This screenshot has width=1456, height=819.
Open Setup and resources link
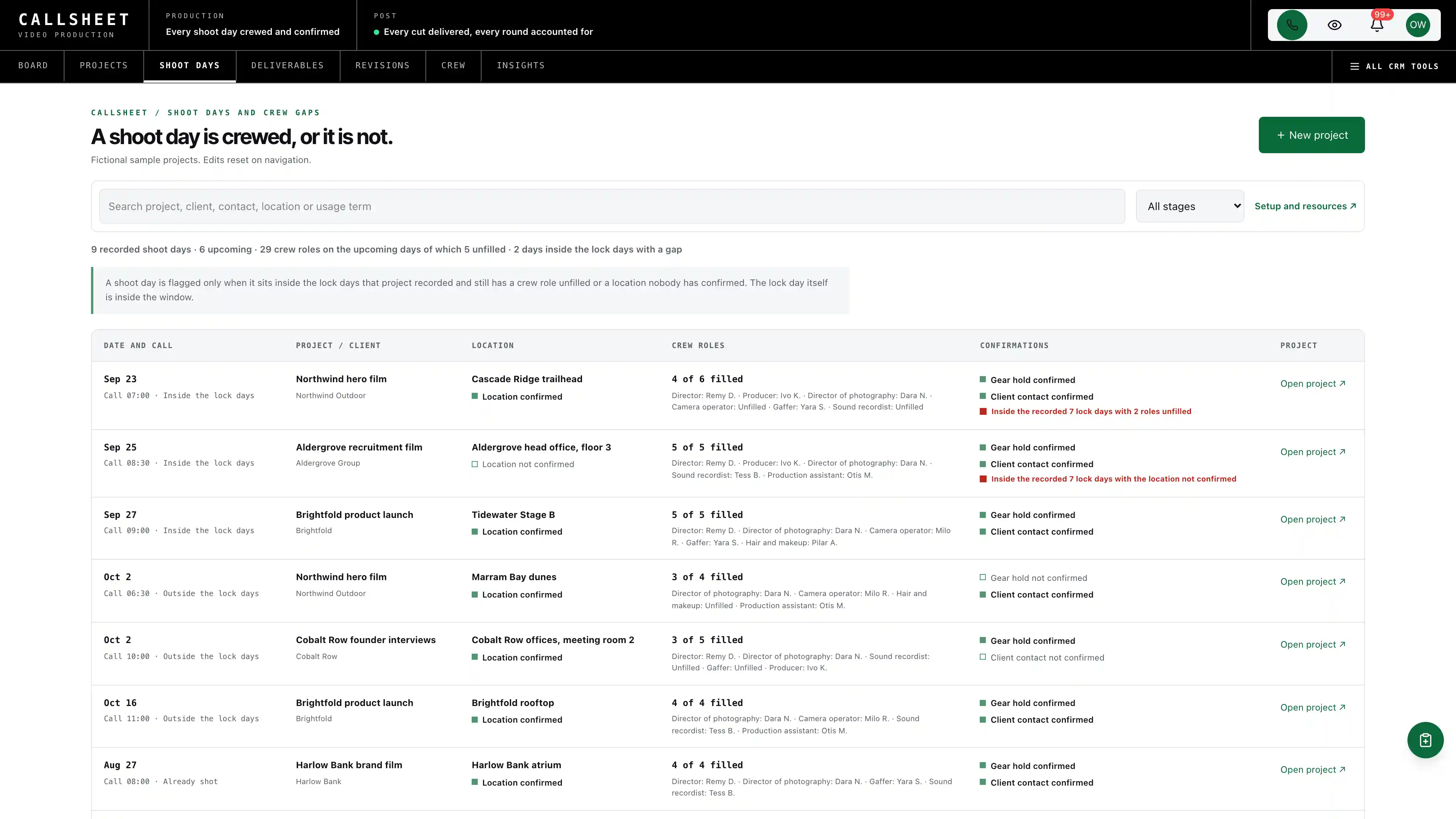click(x=1305, y=206)
